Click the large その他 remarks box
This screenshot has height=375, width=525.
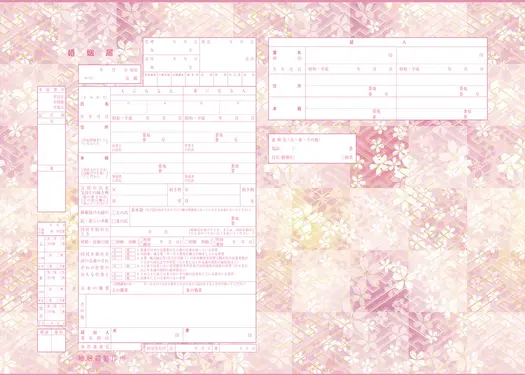171,311
